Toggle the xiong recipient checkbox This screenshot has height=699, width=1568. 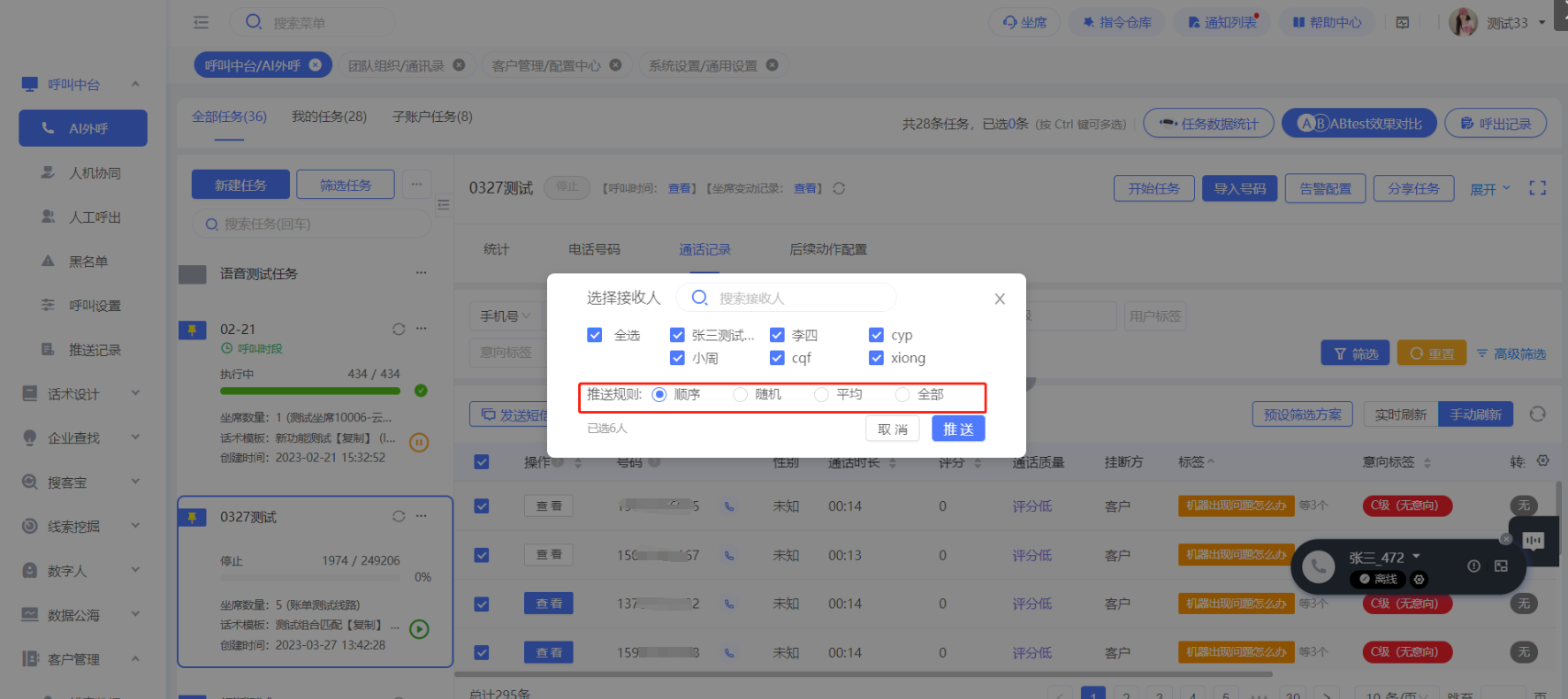pyautogui.click(x=876, y=358)
